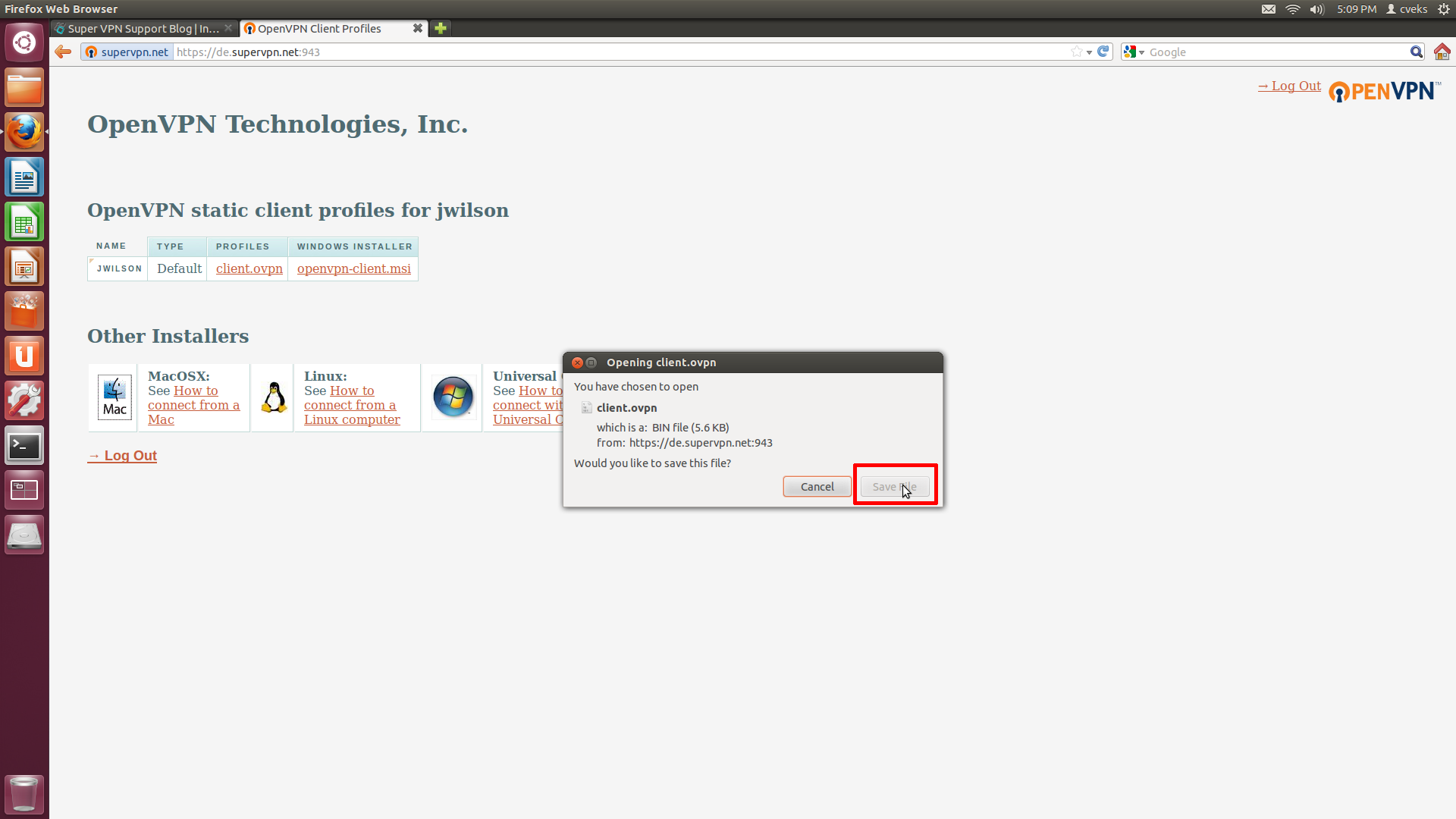
Task: Click the Firefox icon in the launcher
Action: click(x=24, y=132)
